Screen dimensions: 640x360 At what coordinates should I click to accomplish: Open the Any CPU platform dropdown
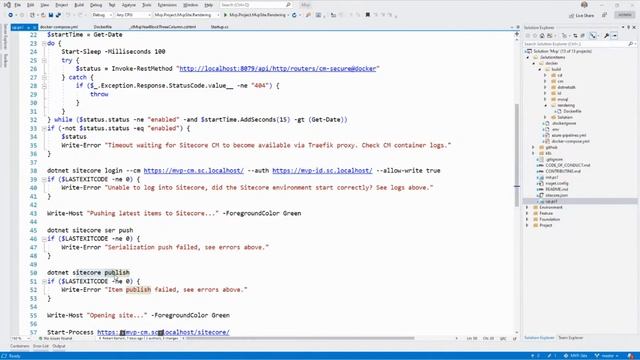coord(133,15)
